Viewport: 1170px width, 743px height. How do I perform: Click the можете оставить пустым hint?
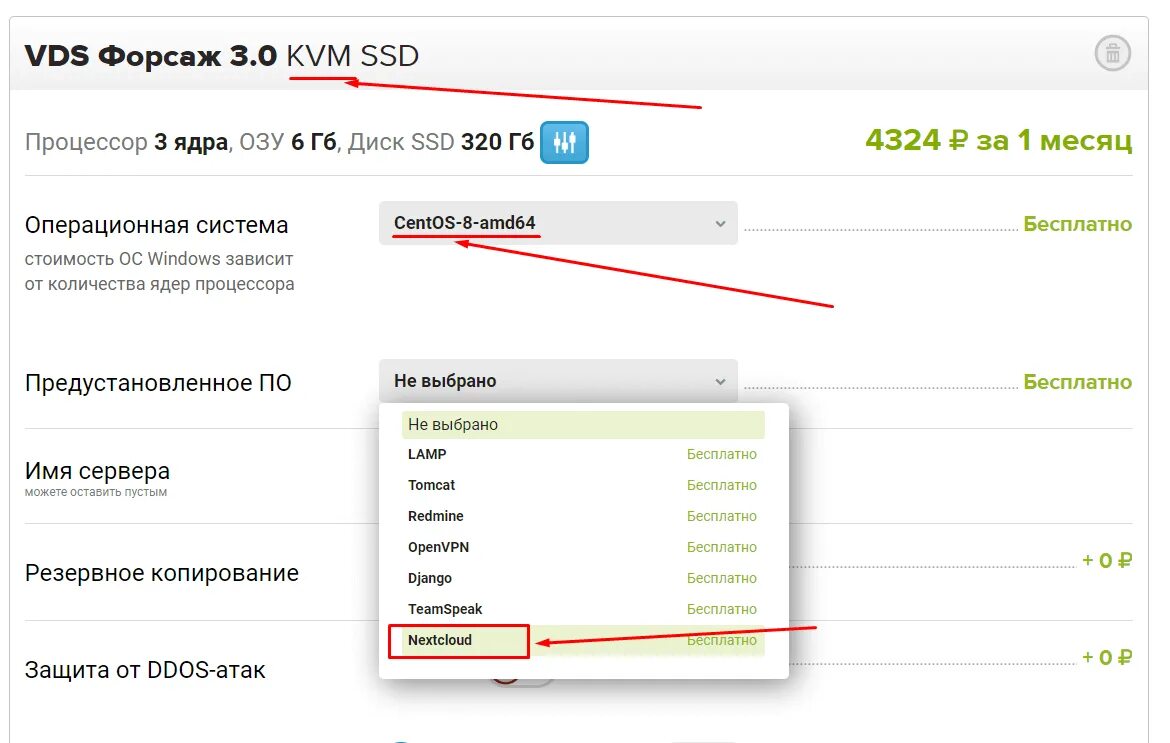click(x=96, y=492)
